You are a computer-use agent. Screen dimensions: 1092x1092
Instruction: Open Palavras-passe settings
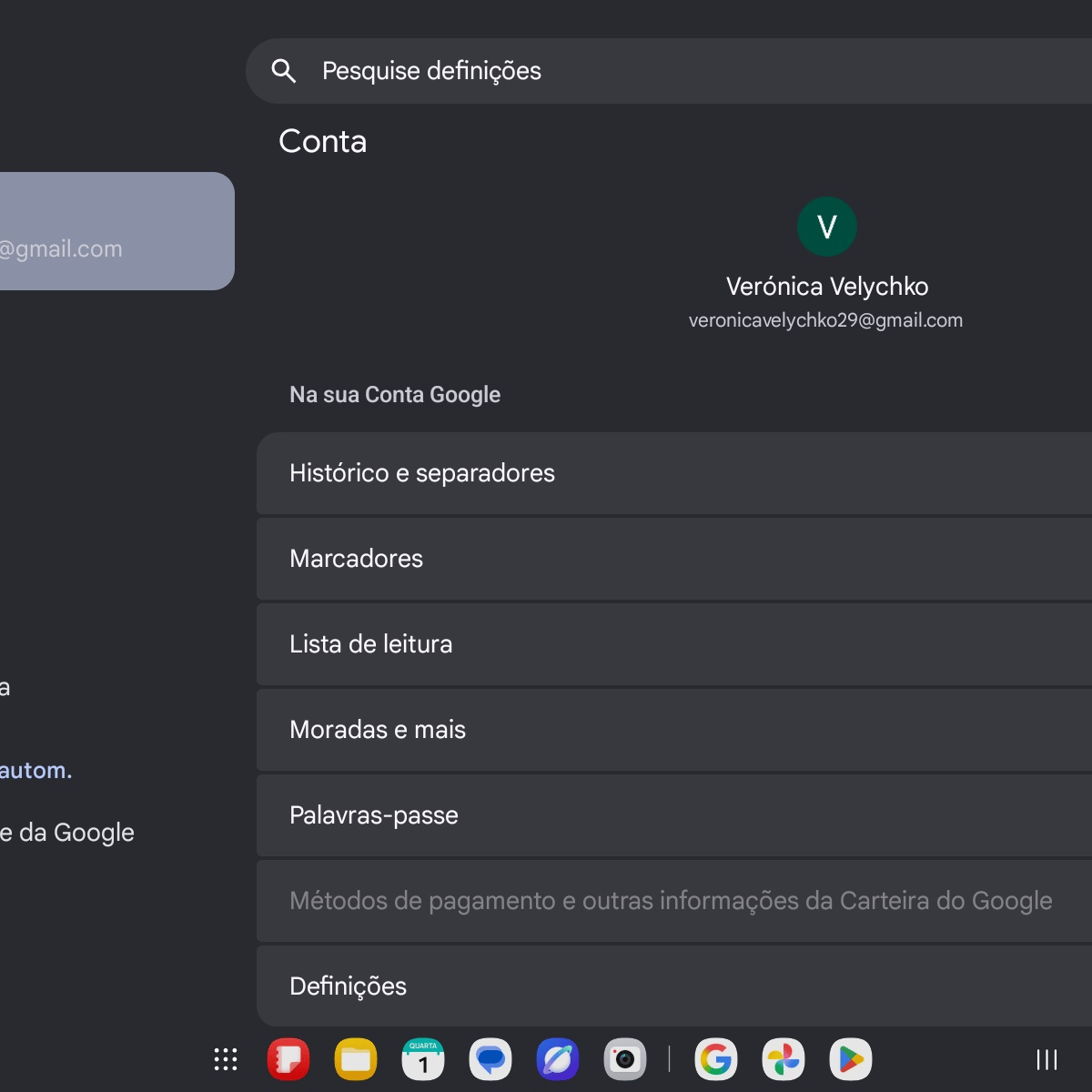pos(674,815)
